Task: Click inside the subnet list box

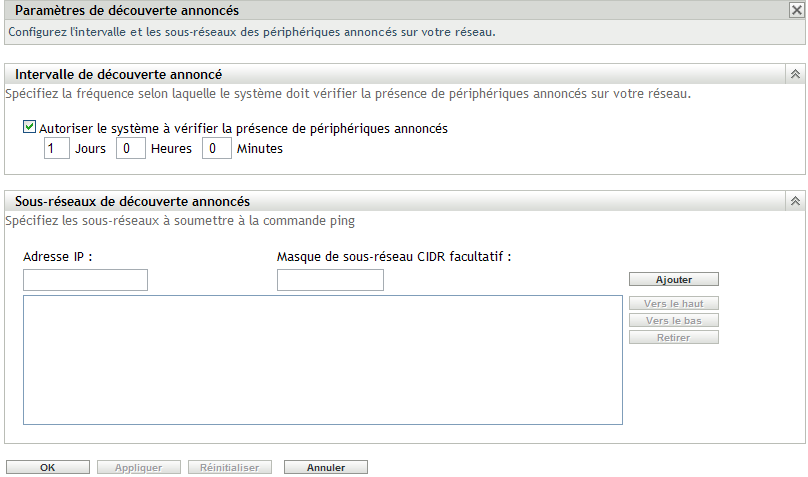Action: pyautogui.click(x=322, y=360)
